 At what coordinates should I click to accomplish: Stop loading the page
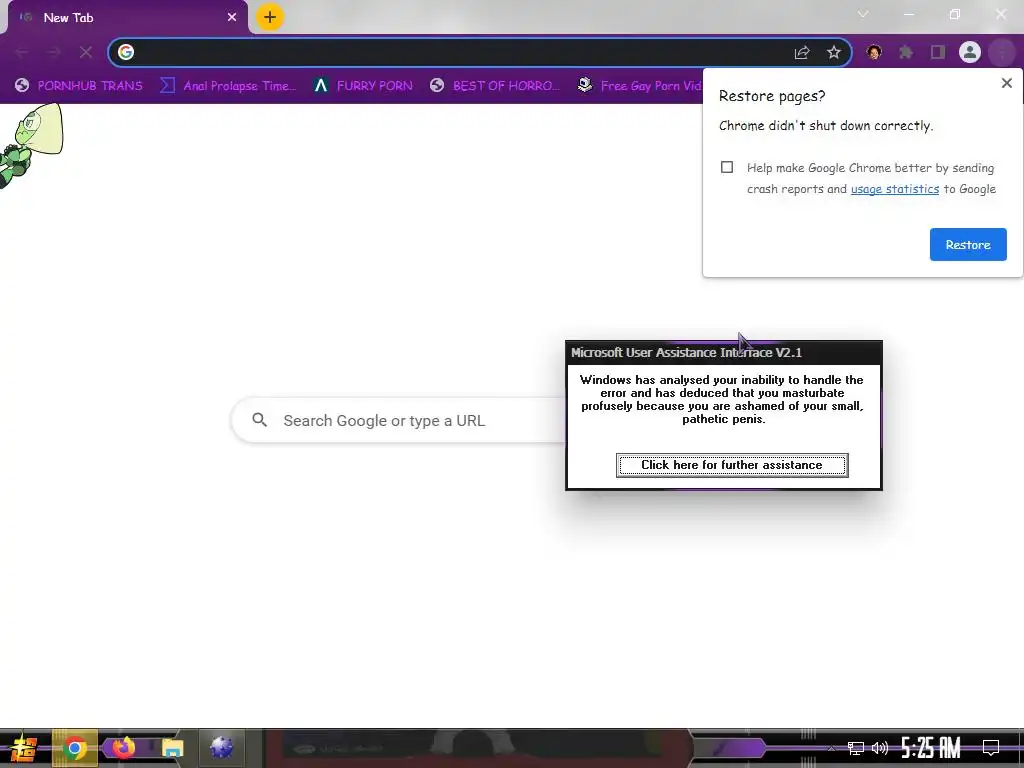pos(86,52)
